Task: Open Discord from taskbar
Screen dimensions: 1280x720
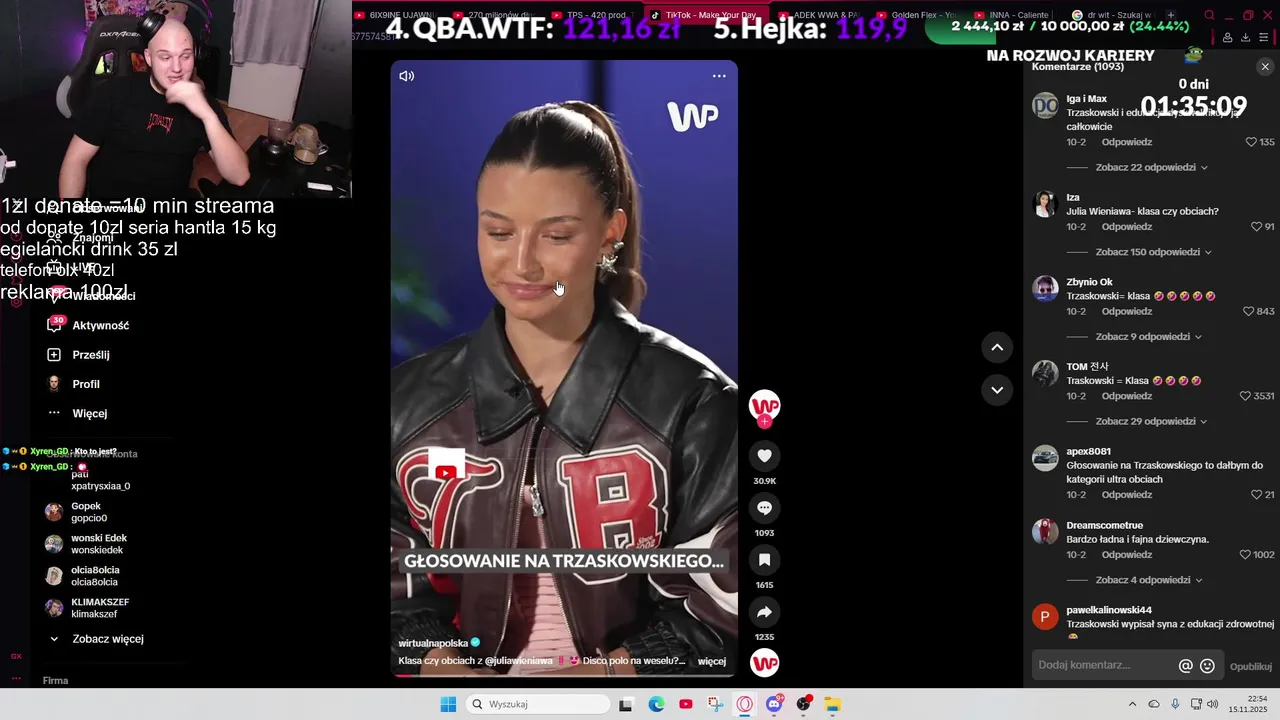Action: click(774, 704)
